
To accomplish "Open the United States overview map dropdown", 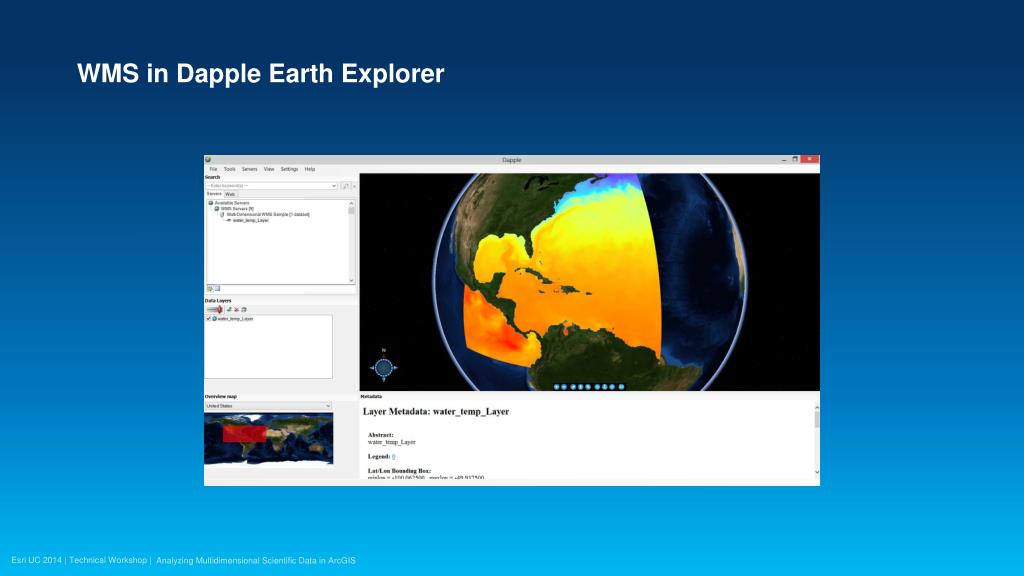I will pyautogui.click(x=268, y=406).
